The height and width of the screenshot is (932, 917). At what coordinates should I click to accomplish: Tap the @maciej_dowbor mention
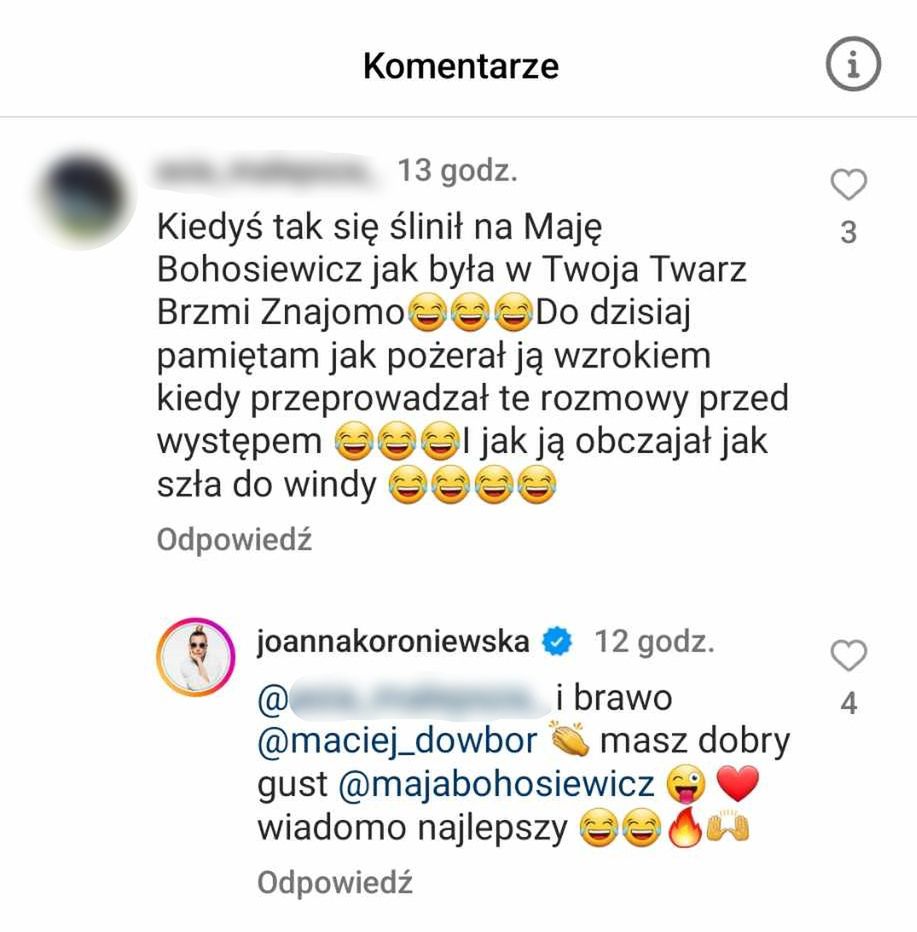397,742
